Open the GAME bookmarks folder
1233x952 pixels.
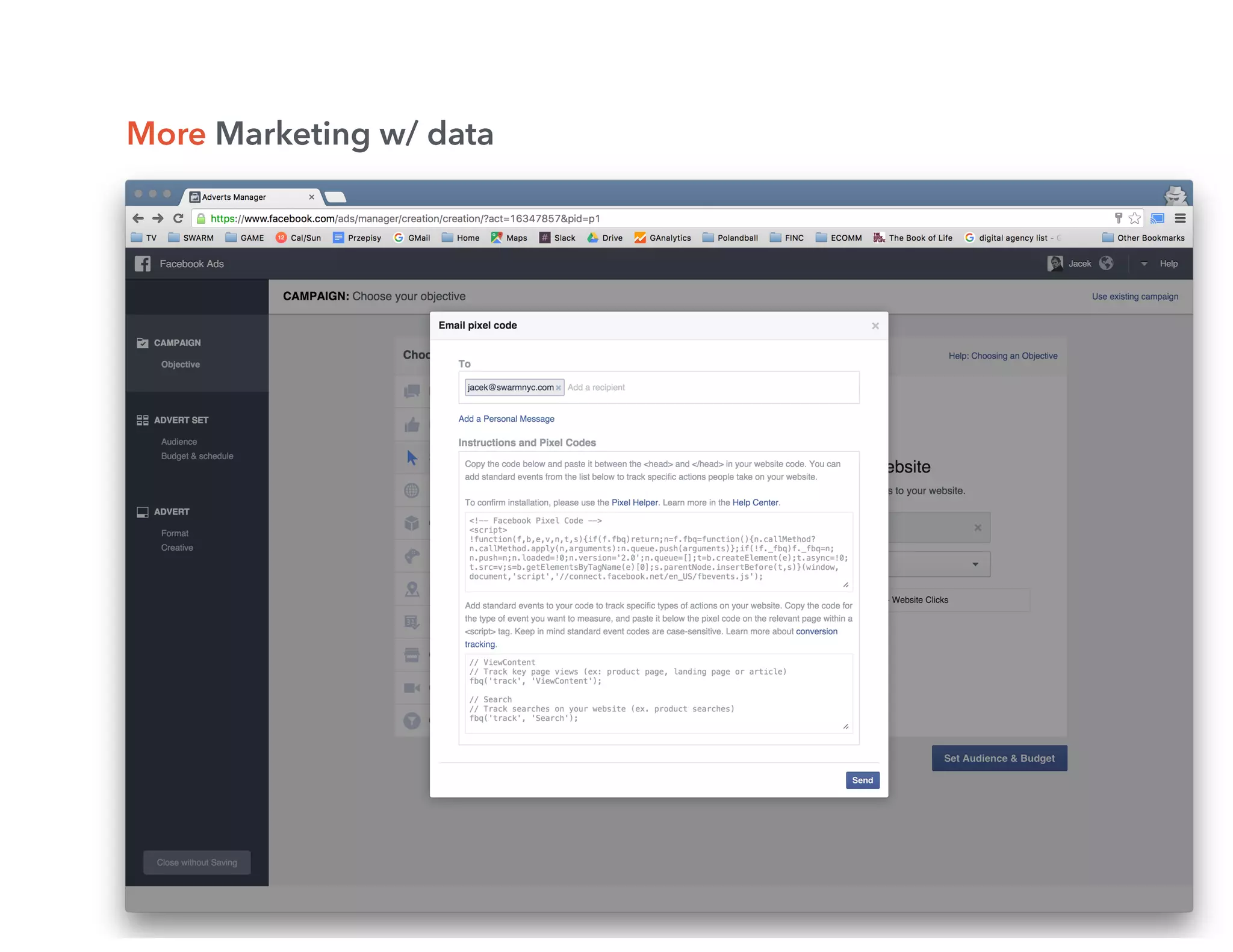244,238
